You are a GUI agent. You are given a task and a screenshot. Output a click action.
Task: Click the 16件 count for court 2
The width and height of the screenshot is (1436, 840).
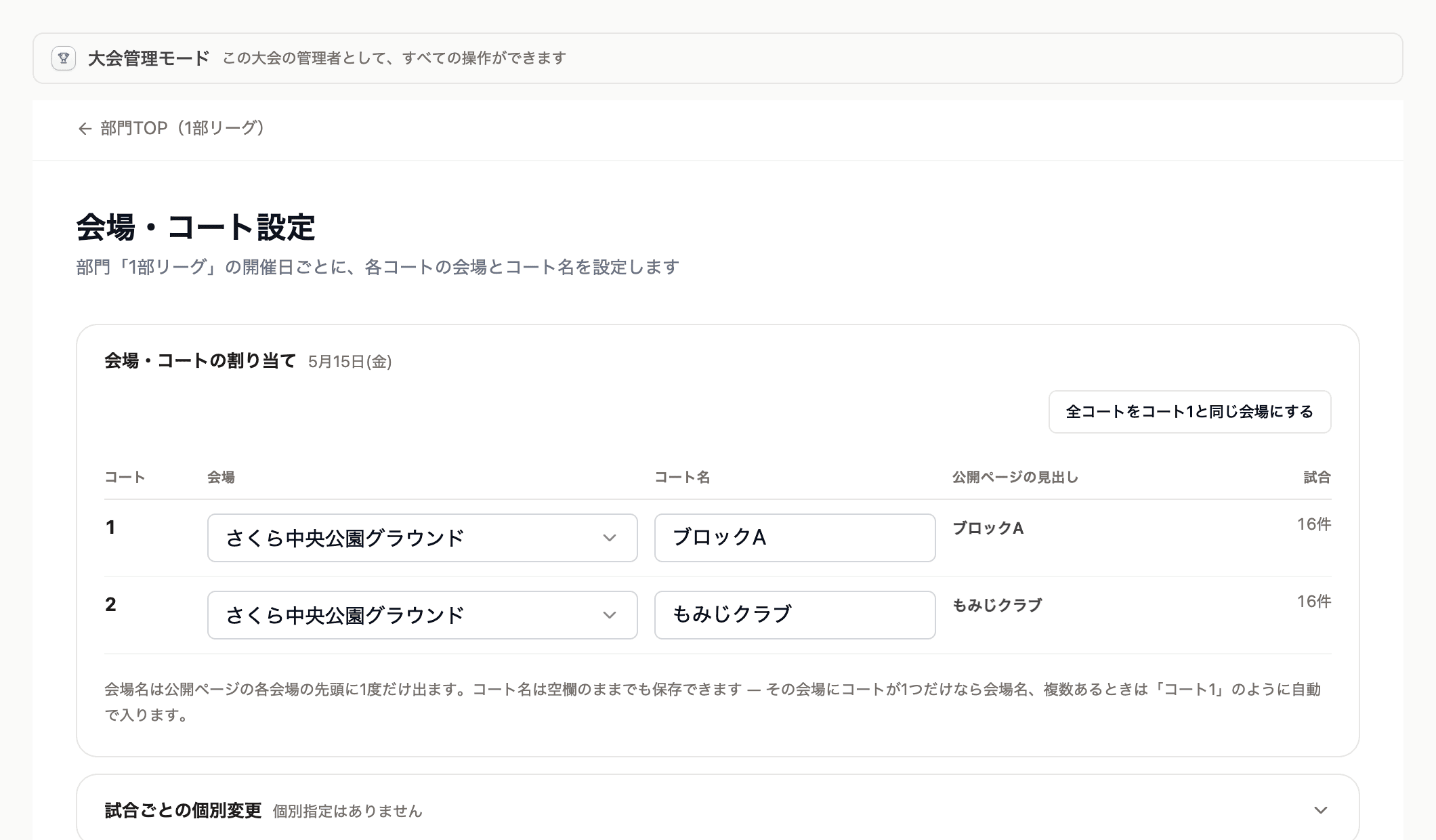[1313, 602]
